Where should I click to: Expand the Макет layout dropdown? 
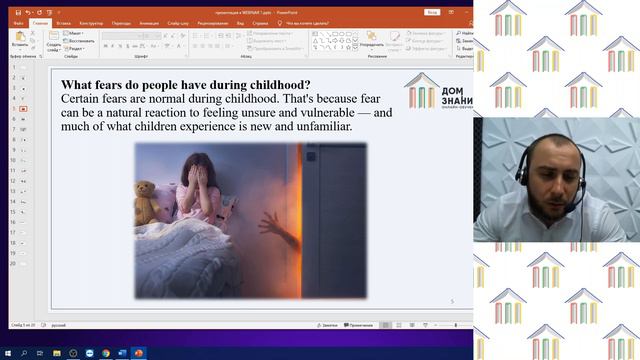(x=73, y=33)
